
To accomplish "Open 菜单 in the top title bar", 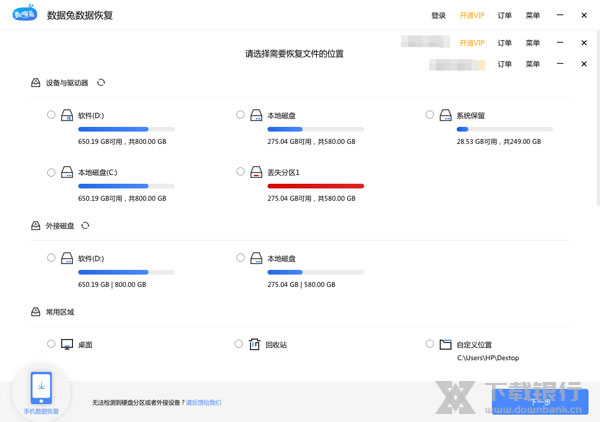I will 533,15.
